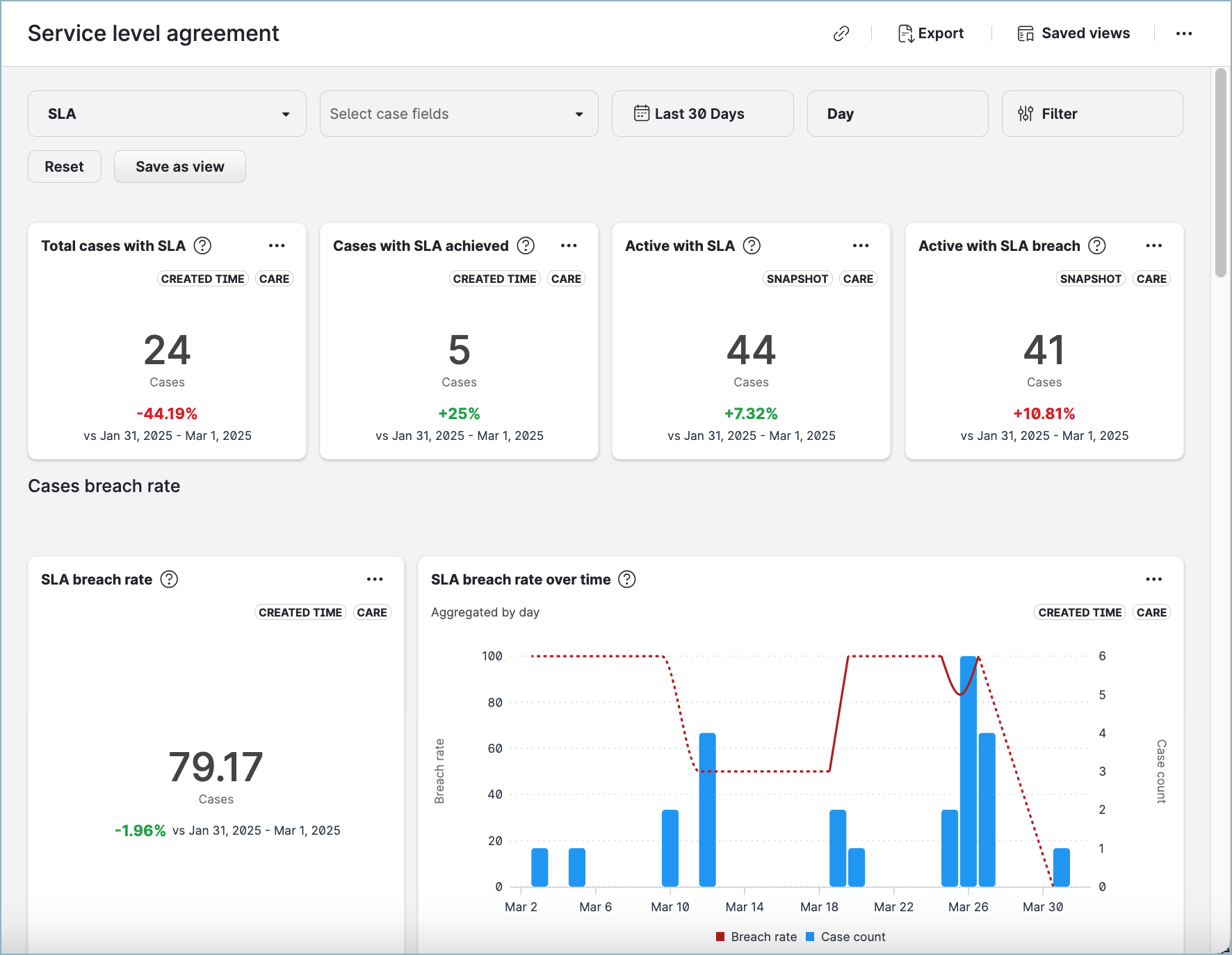
Task: Open more options on Total cases with SLA card
Action: [x=277, y=245]
